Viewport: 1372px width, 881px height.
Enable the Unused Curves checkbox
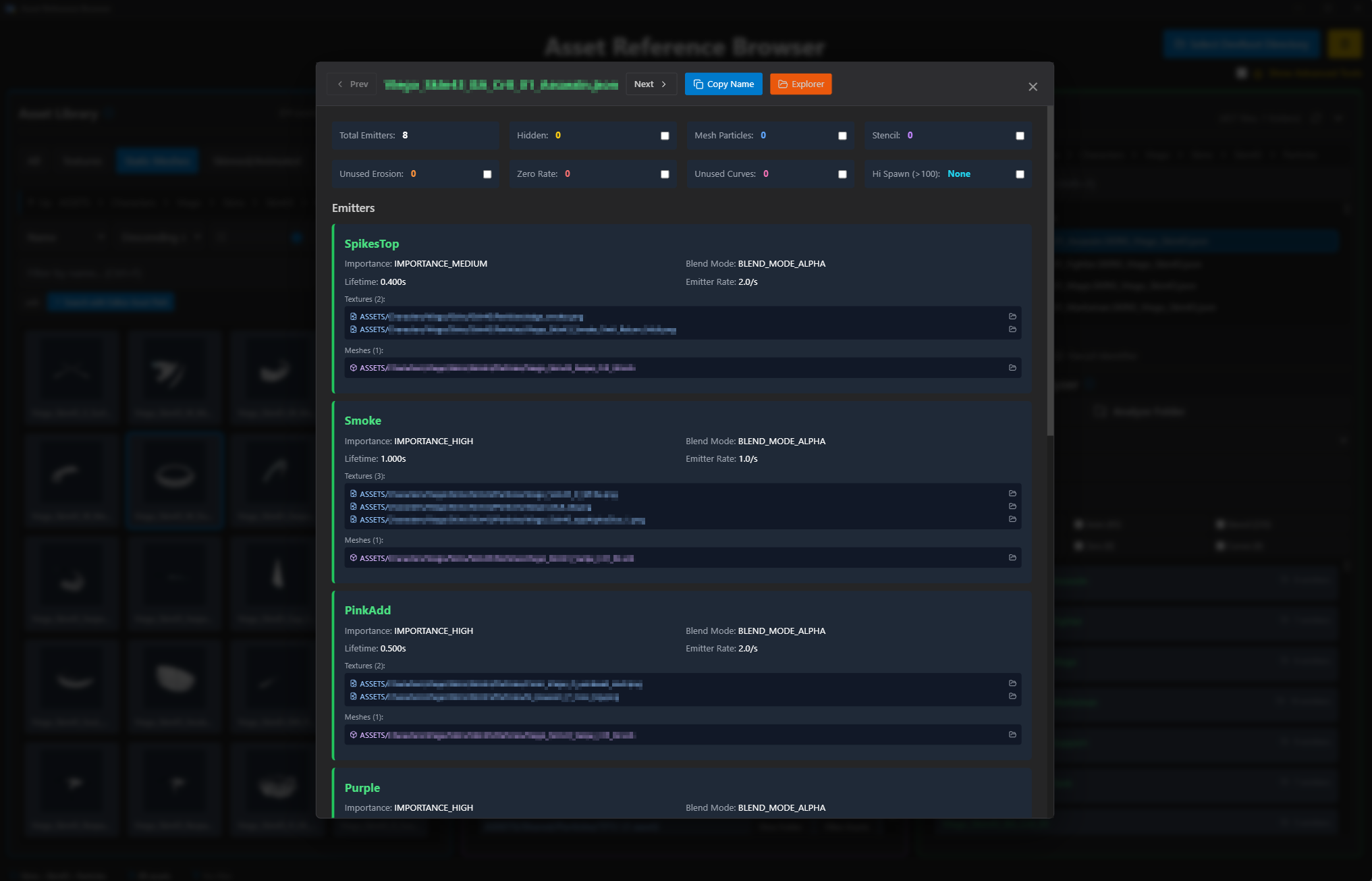(842, 173)
